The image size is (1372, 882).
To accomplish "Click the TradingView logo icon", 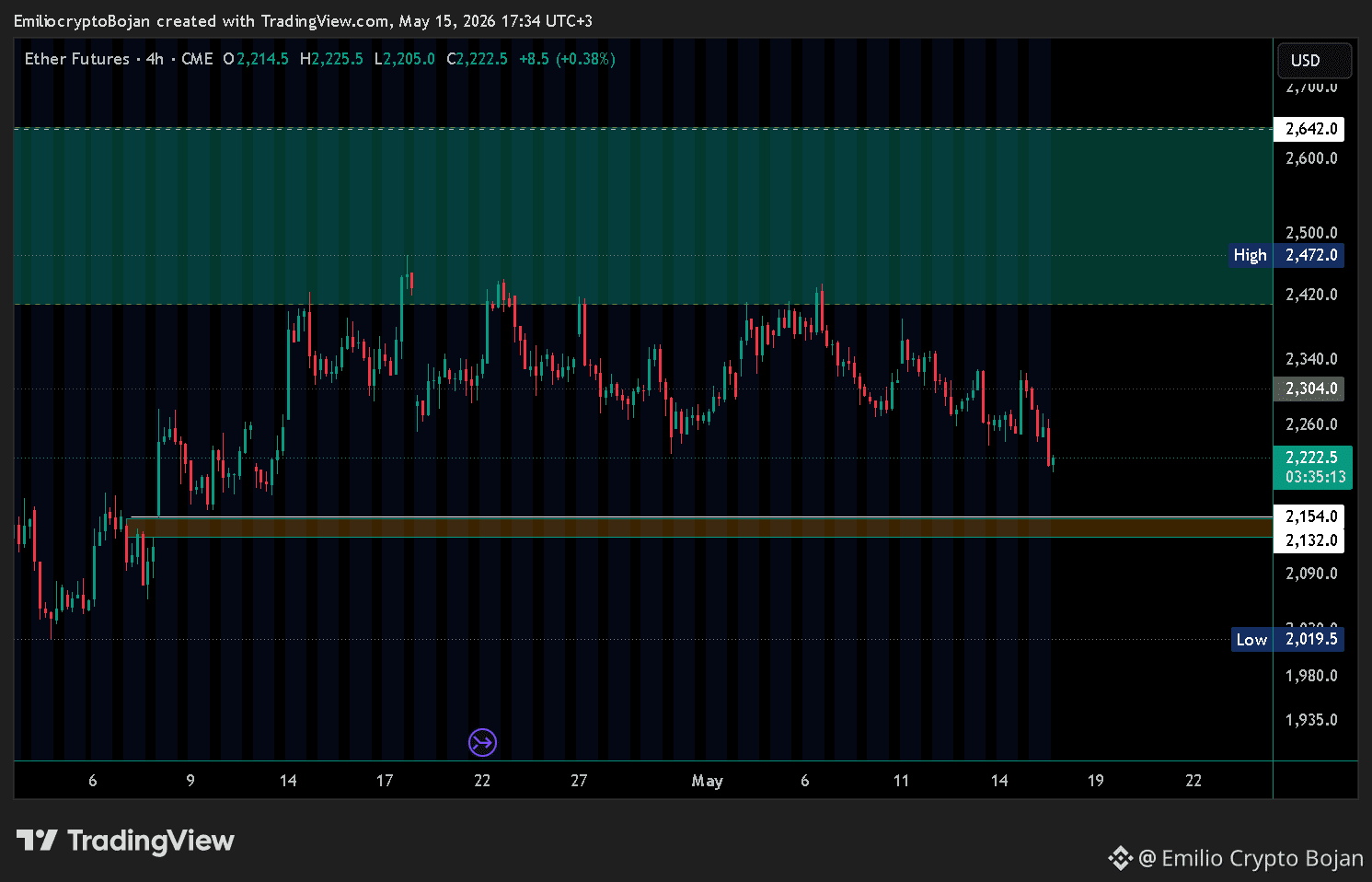I will click(x=37, y=841).
